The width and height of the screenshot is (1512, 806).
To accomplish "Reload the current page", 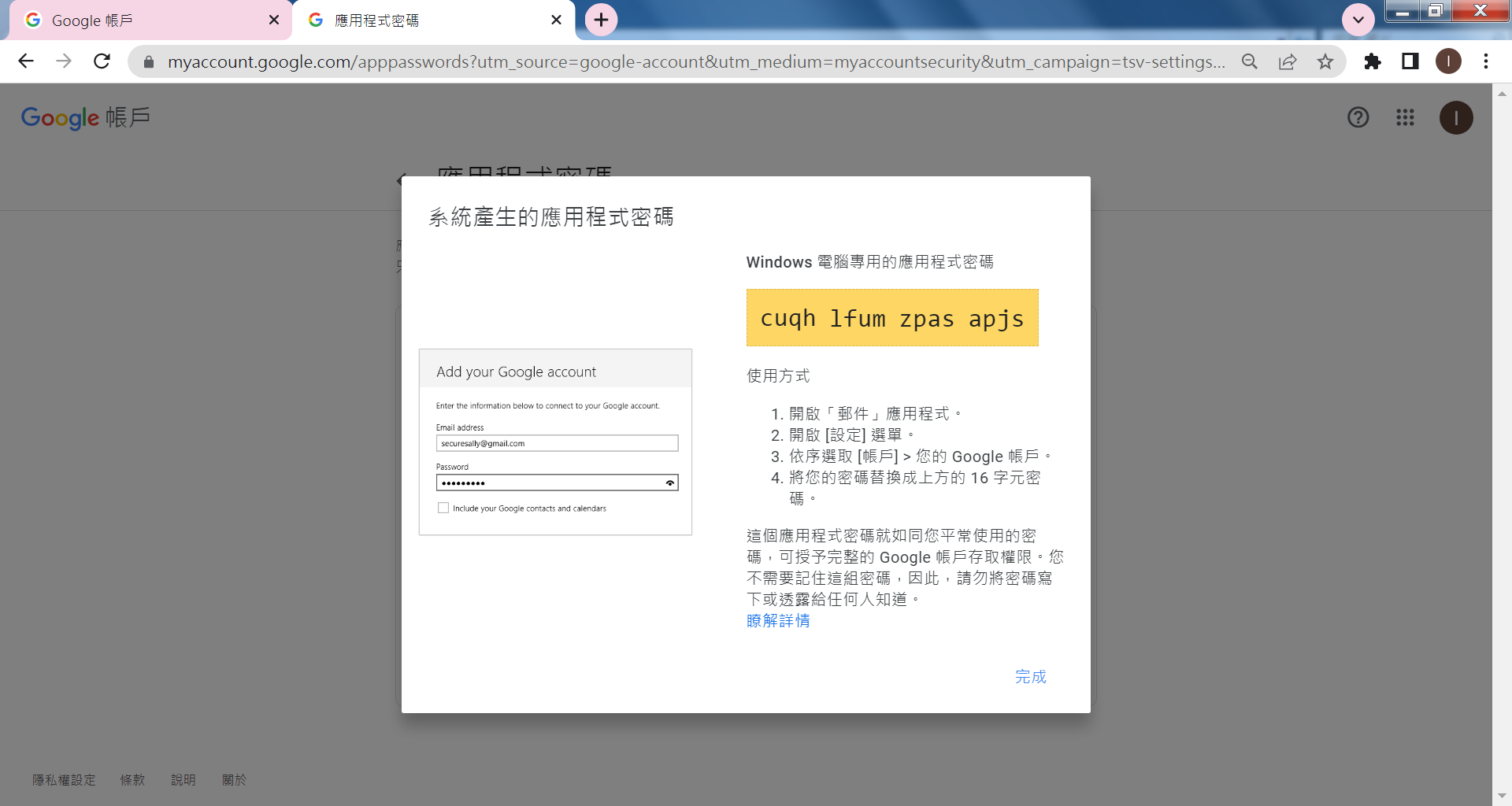I will [x=102, y=61].
